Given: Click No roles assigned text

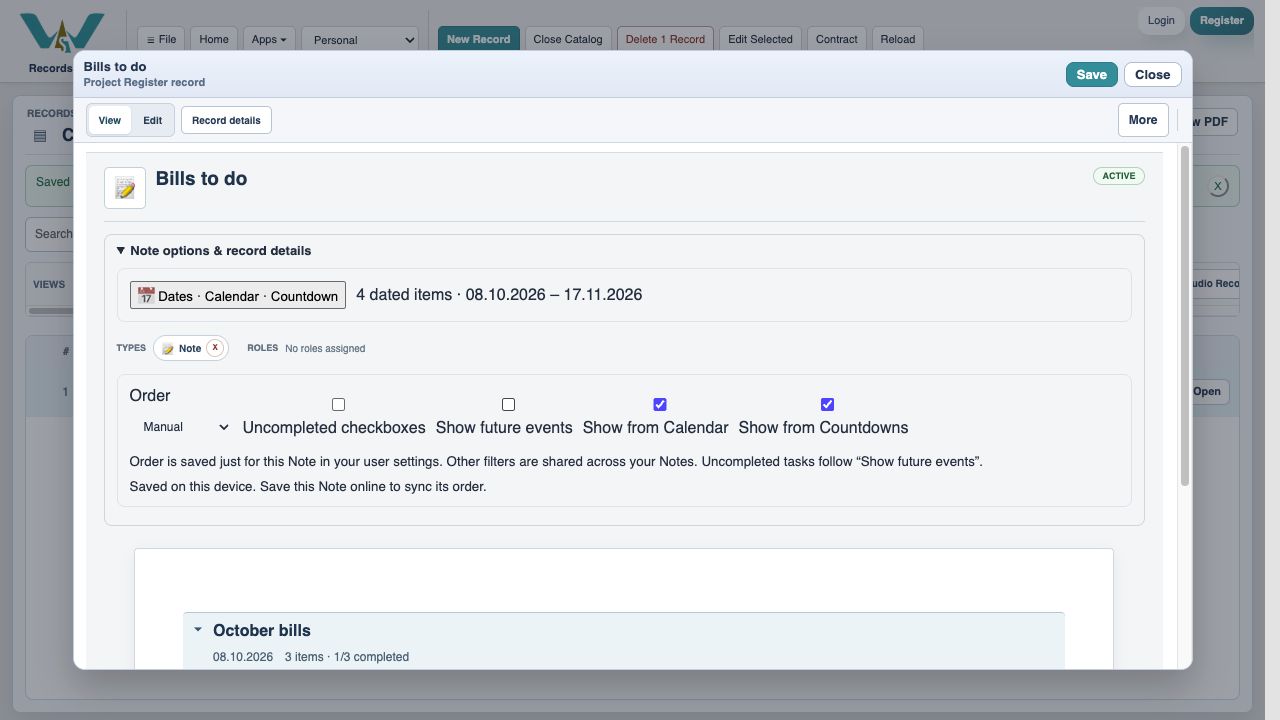Looking at the screenshot, I should (325, 349).
